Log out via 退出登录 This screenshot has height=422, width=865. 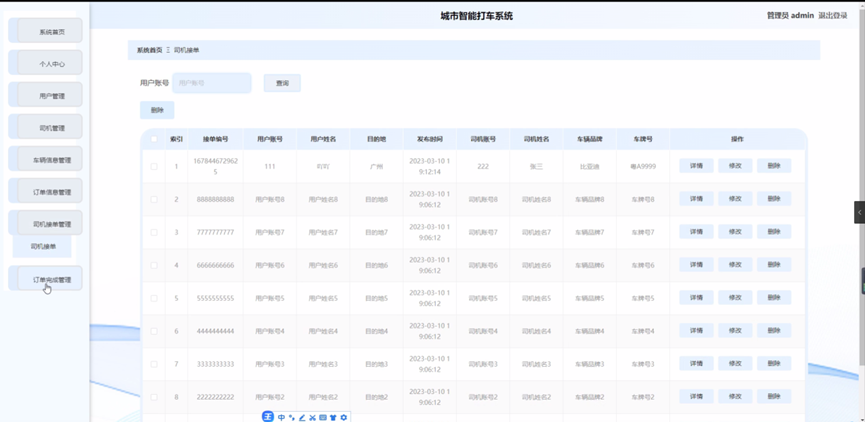pos(832,15)
